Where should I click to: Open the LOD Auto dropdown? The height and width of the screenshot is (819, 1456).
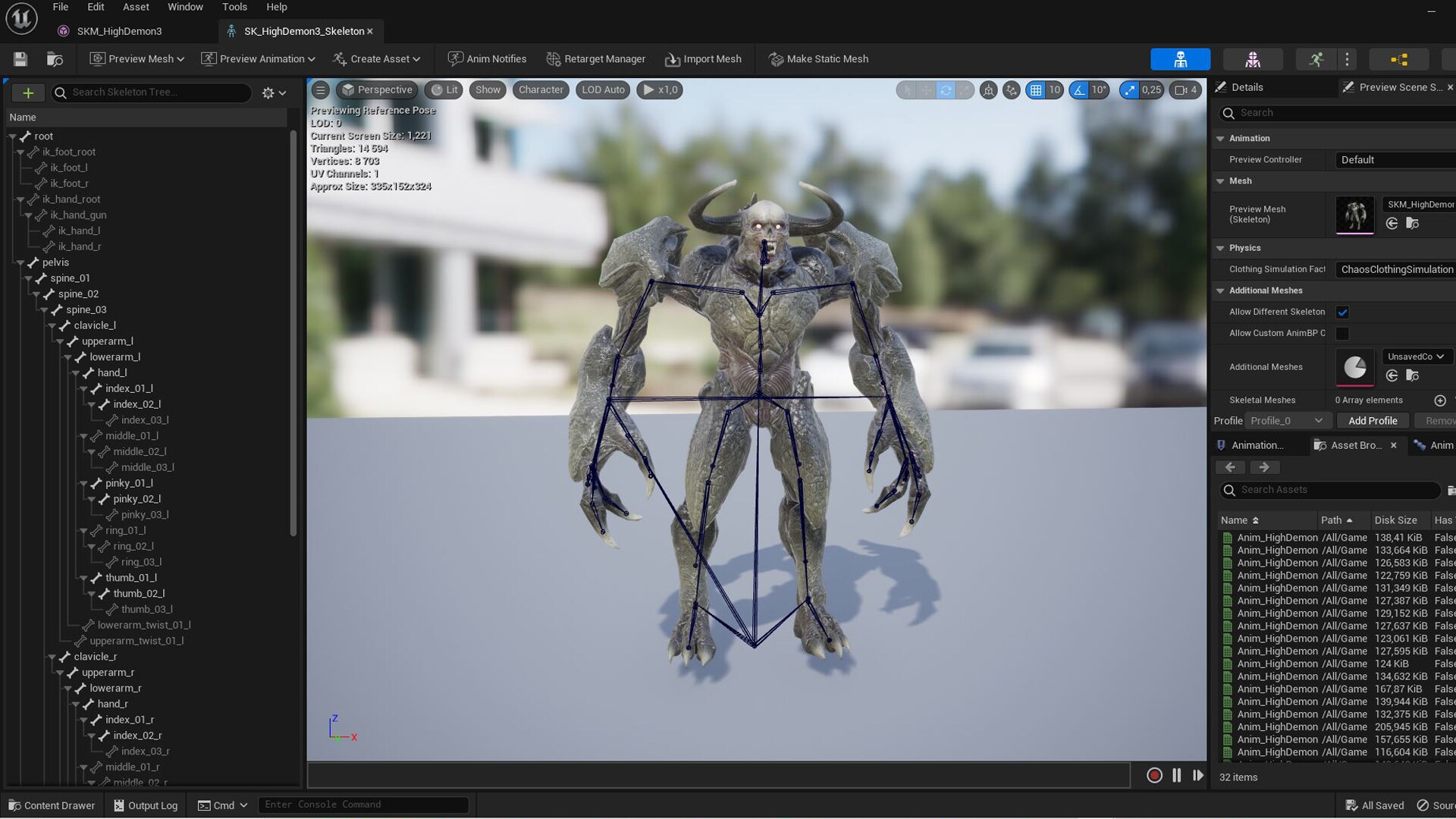[603, 89]
